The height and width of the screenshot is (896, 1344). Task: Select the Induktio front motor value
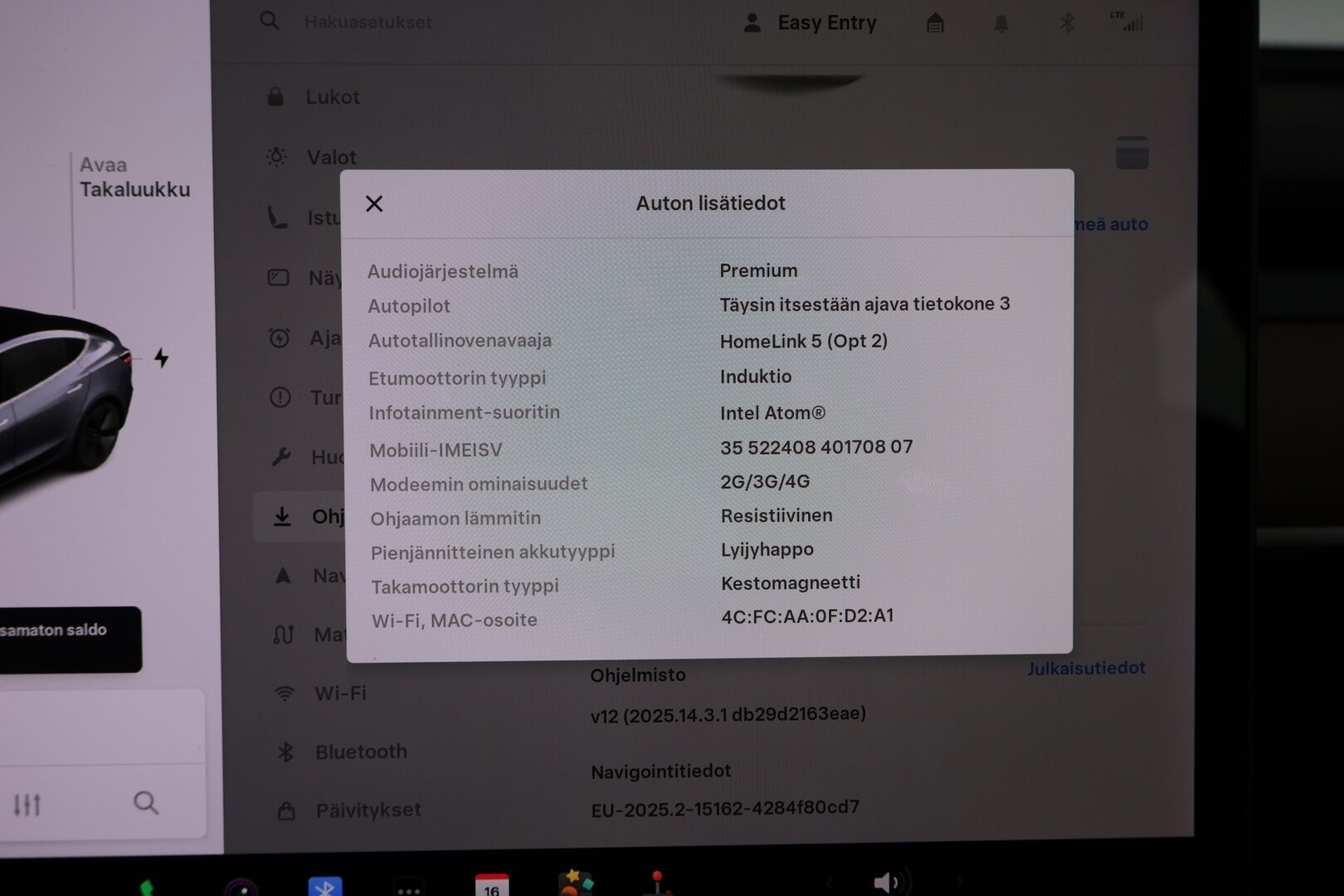pyautogui.click(x=756, y=377)
